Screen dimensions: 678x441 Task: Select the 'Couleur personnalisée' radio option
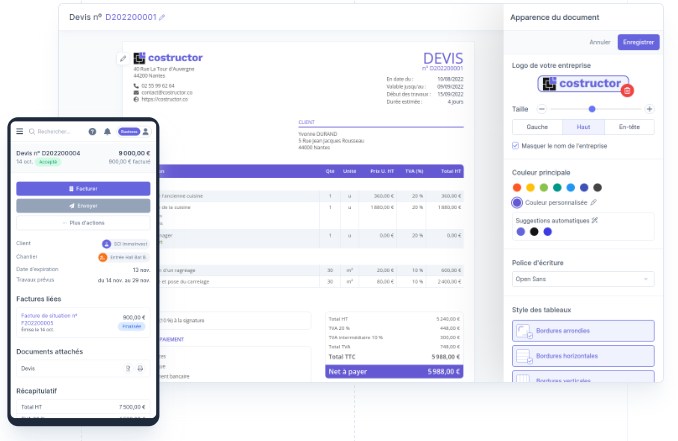click(x=517, y=202)
